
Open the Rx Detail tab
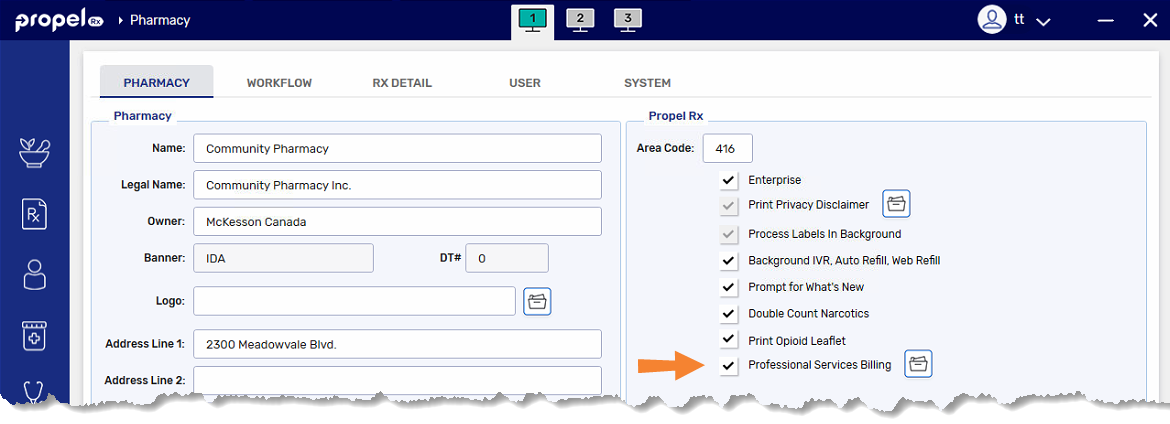402,83
